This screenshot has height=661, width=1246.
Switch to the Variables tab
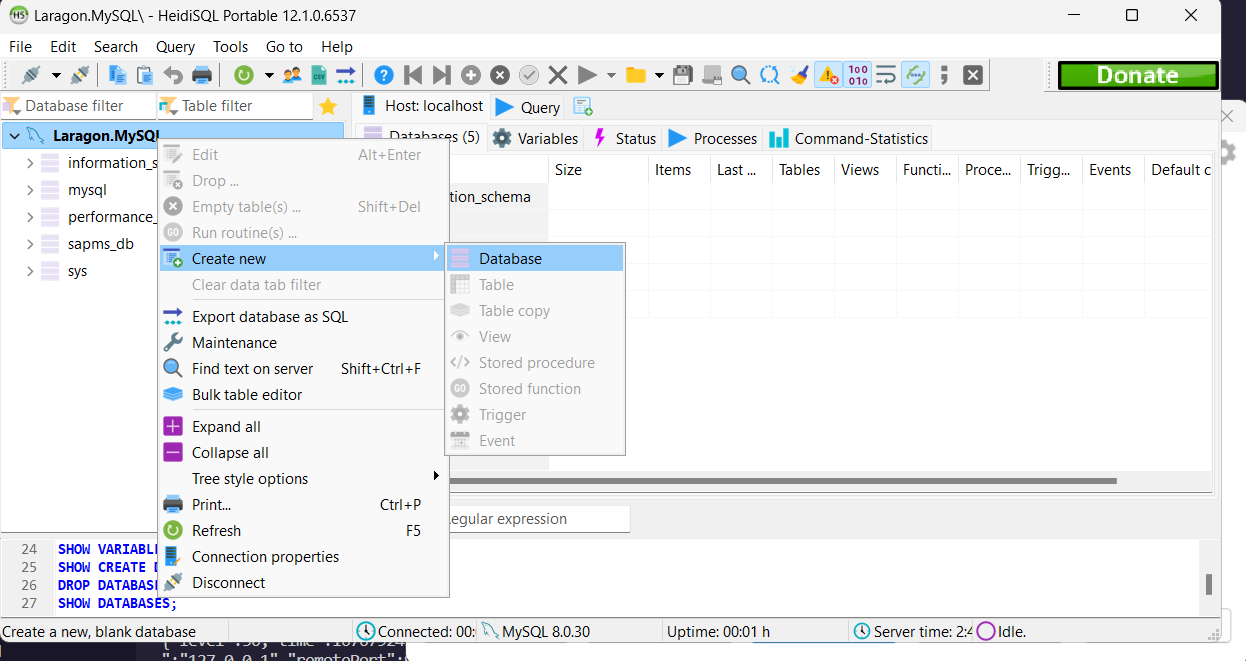pos(535,139)
